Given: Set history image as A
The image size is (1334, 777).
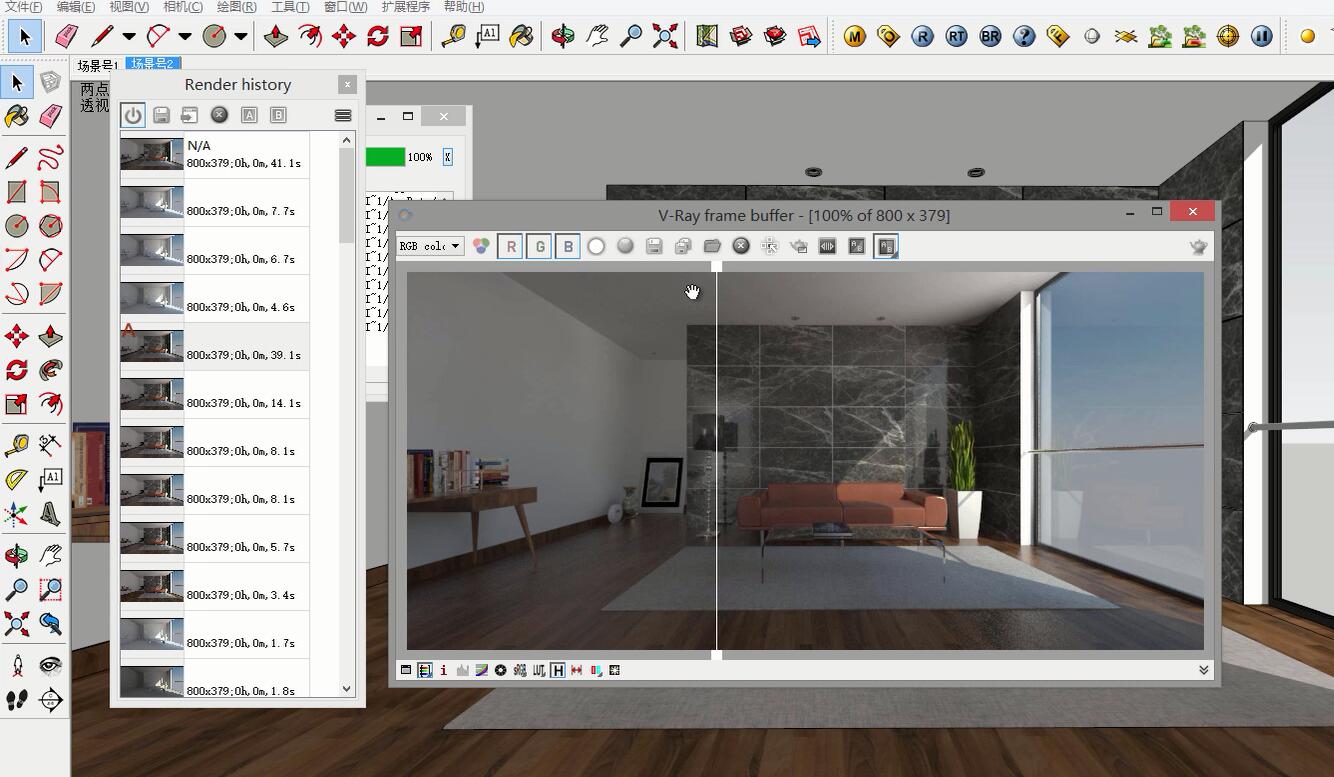Looking at the screenshot, I should [x=249, y=115].
